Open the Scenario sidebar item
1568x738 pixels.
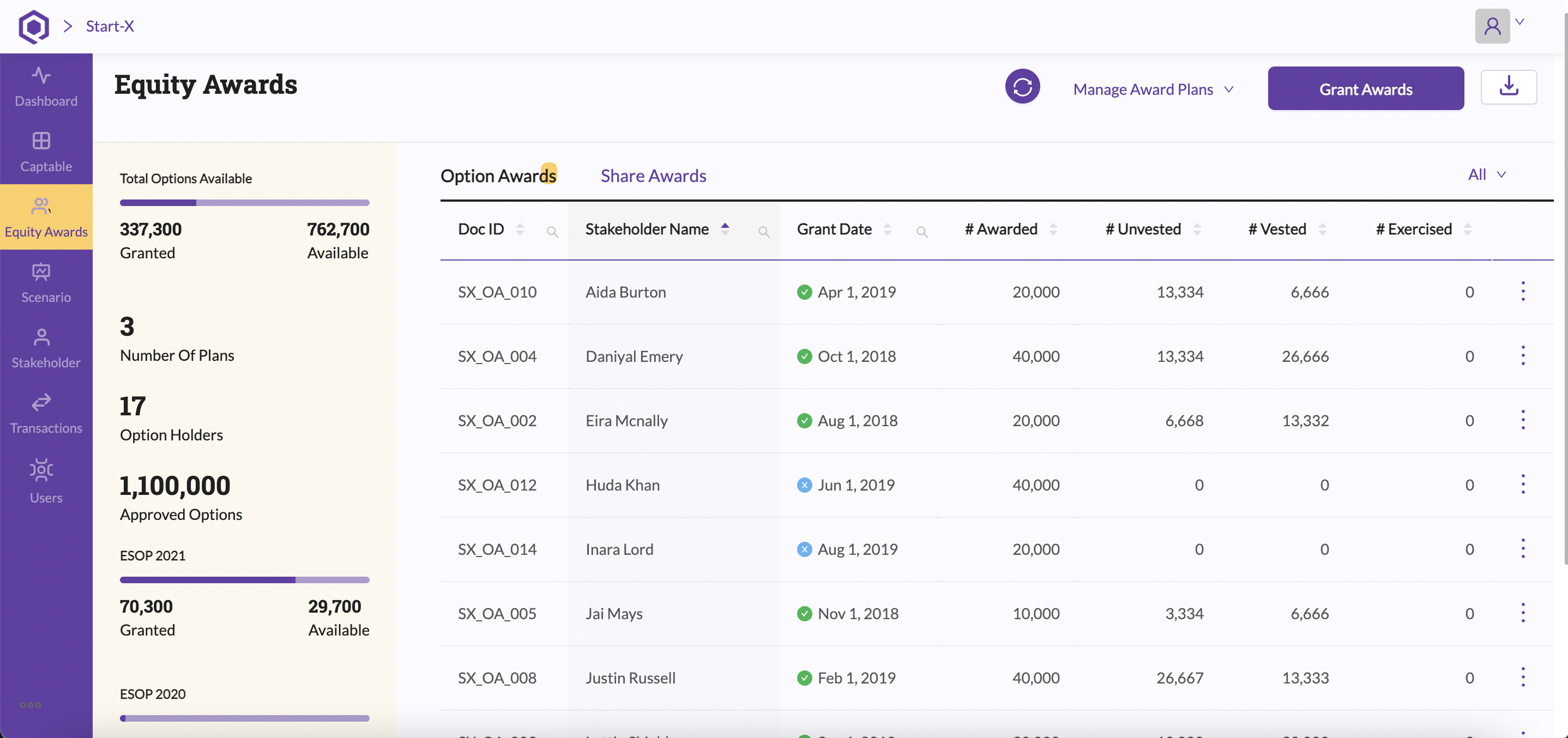46,282
